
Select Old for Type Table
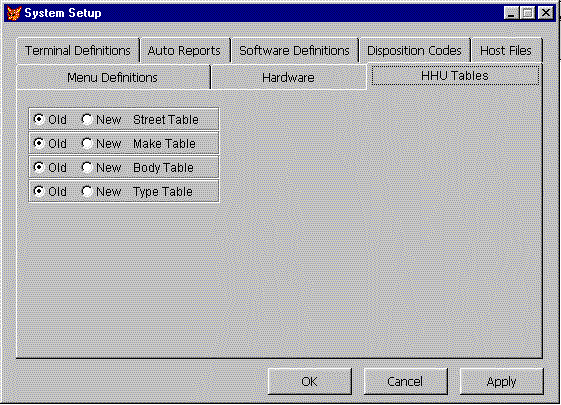point(39,191)
